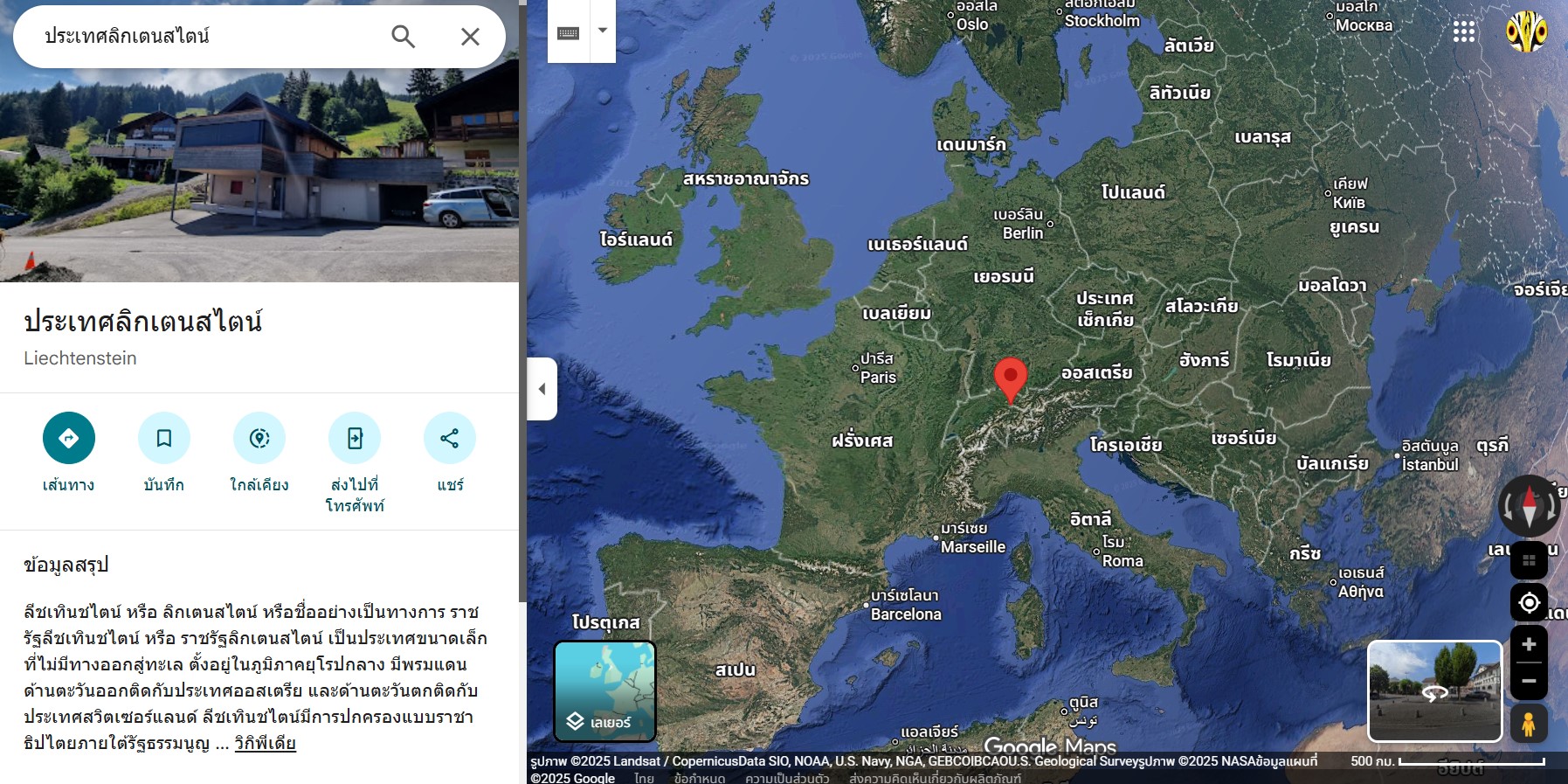Screen dimensions: 1568x784
Task: Select the ไอร์แลนด์ country label on the map
Action: [x=636, y=239]
